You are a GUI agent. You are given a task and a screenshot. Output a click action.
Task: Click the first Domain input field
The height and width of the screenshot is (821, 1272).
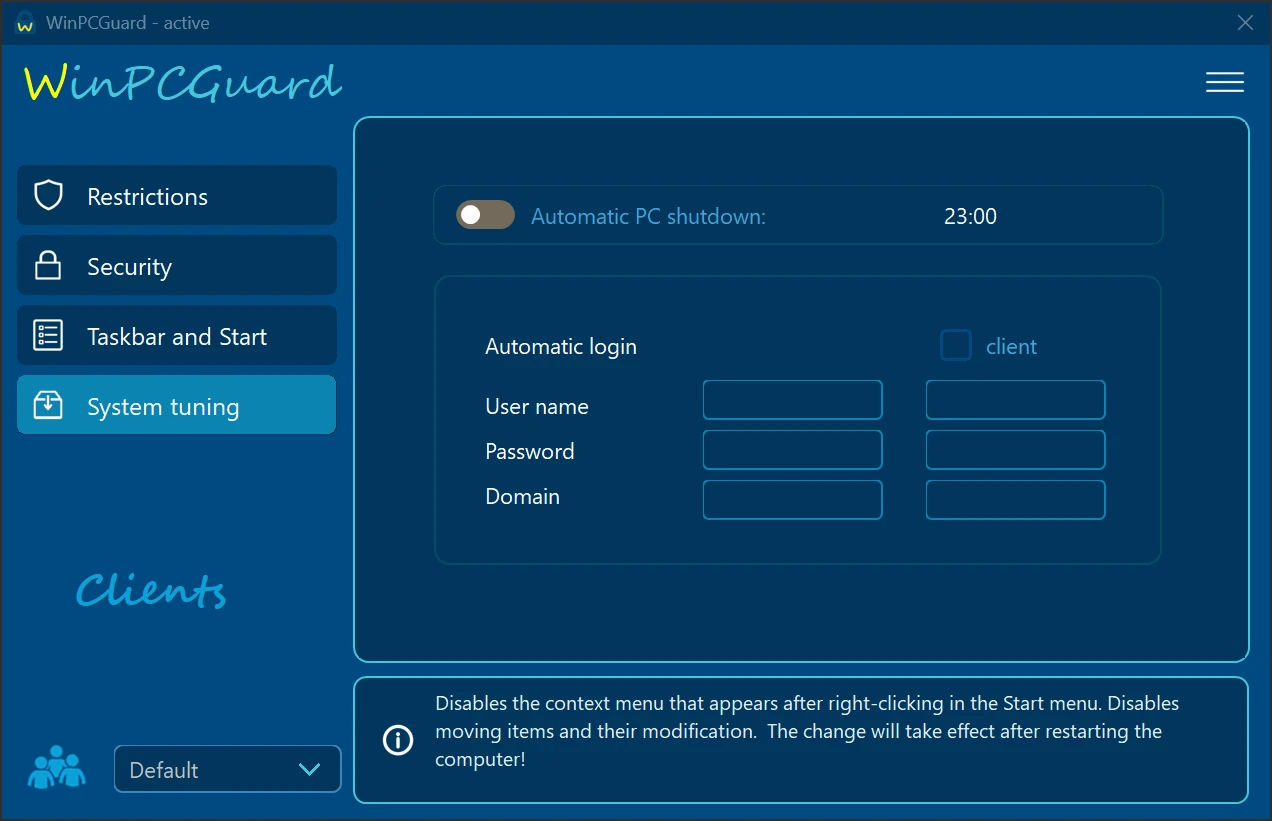tap(793, 500)
